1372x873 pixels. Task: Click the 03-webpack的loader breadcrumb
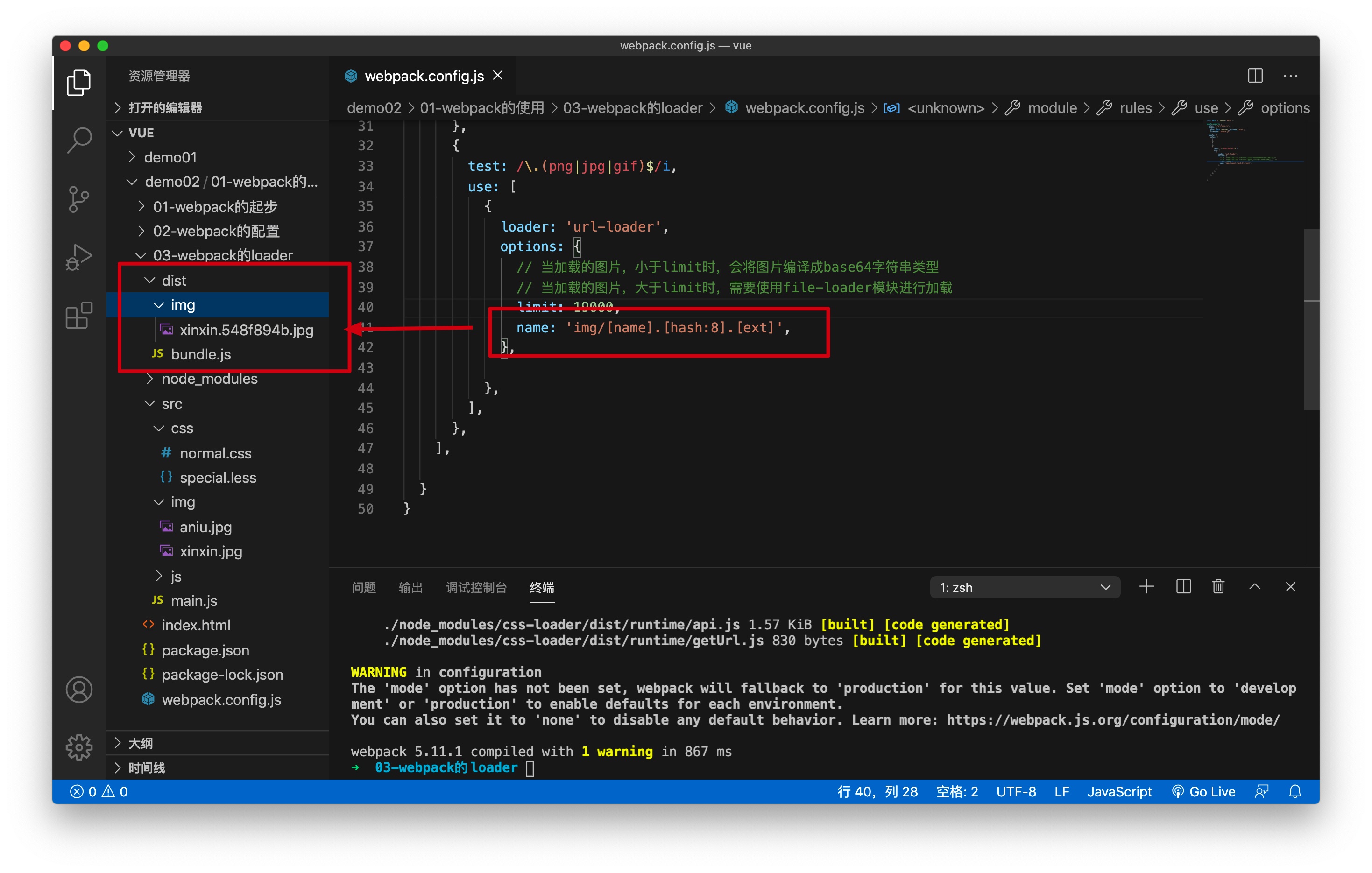point(632,108)
